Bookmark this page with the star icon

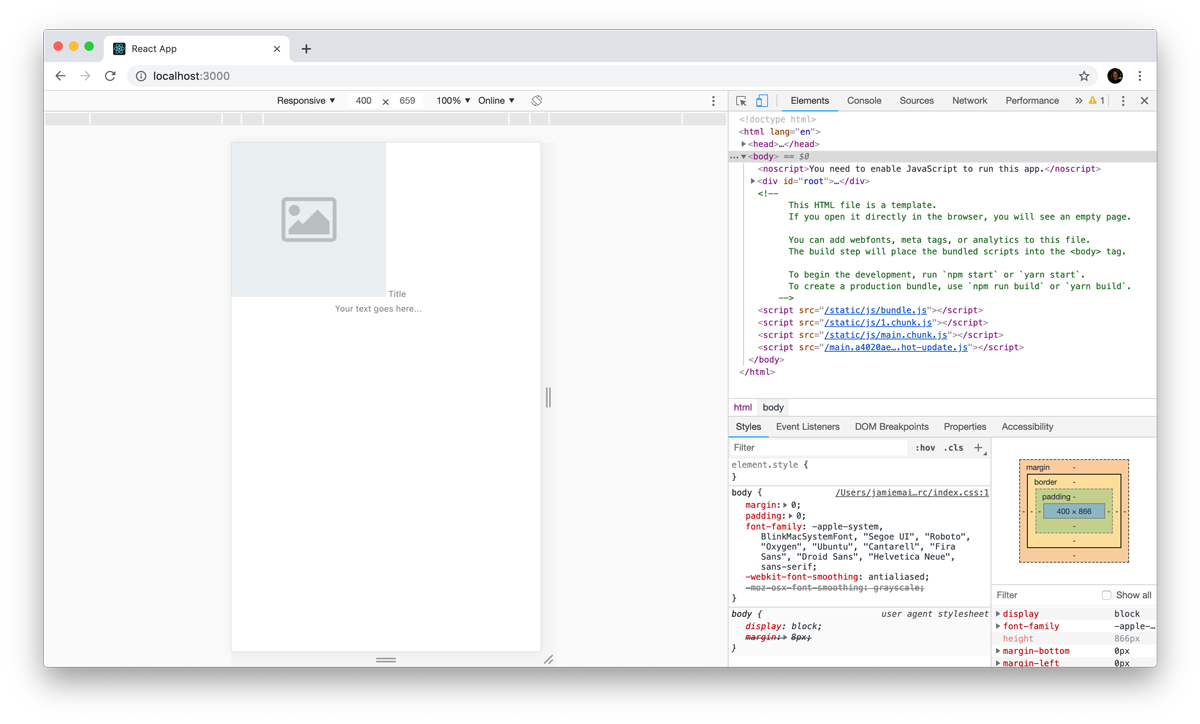point(1084,76)
